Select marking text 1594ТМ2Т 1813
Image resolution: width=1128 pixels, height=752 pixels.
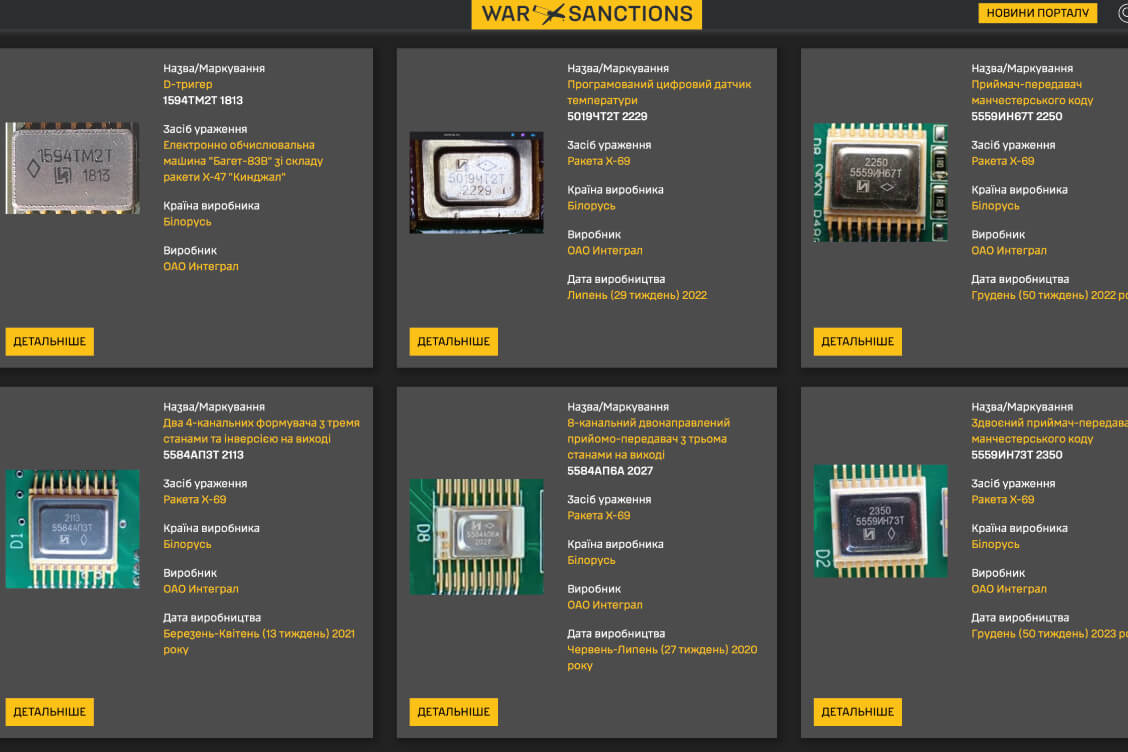pos(203,100)
